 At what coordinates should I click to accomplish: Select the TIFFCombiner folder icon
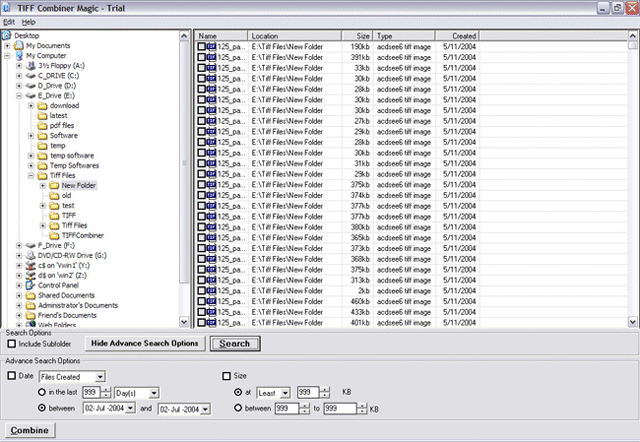point(54,235)
